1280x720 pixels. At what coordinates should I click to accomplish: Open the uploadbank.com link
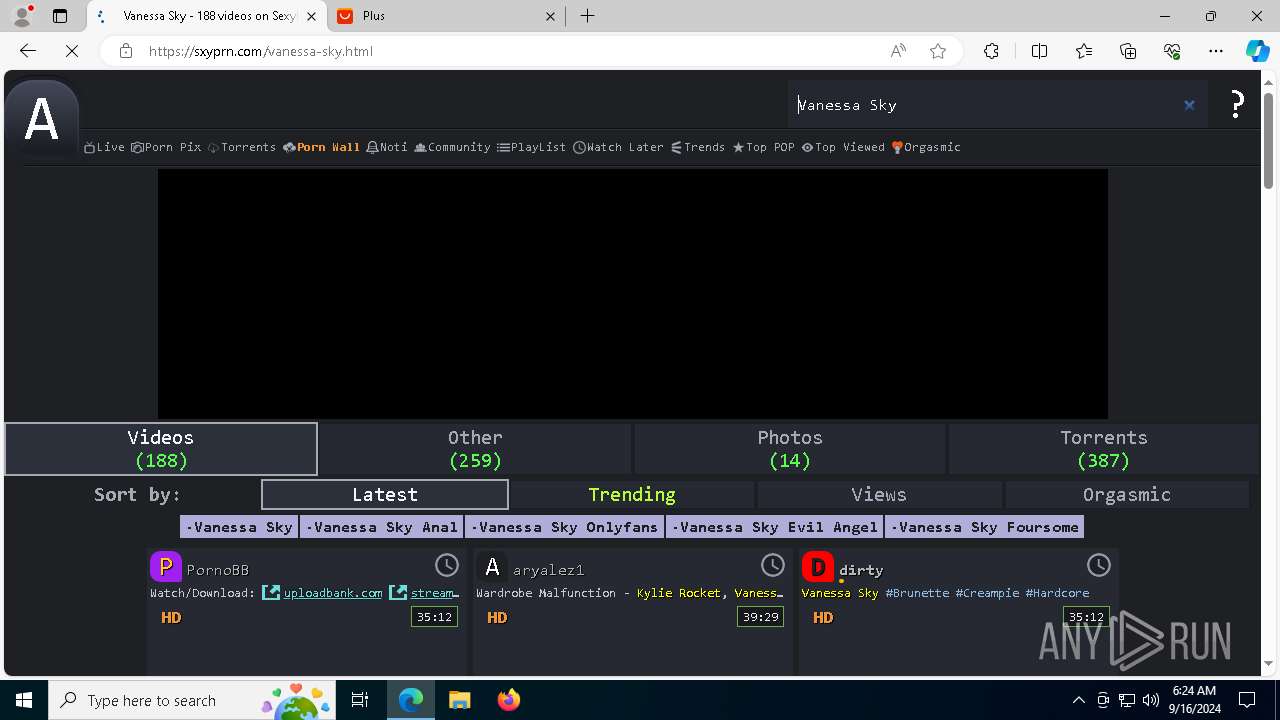tap(333, 593)
